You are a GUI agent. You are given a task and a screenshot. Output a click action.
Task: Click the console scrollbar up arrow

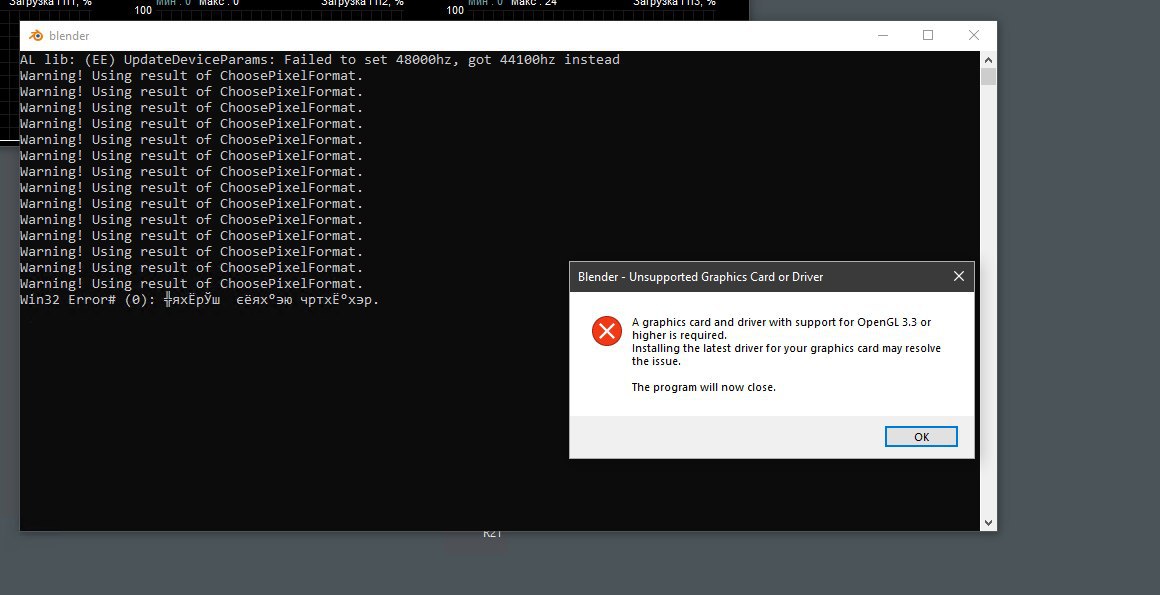(988, 59)
